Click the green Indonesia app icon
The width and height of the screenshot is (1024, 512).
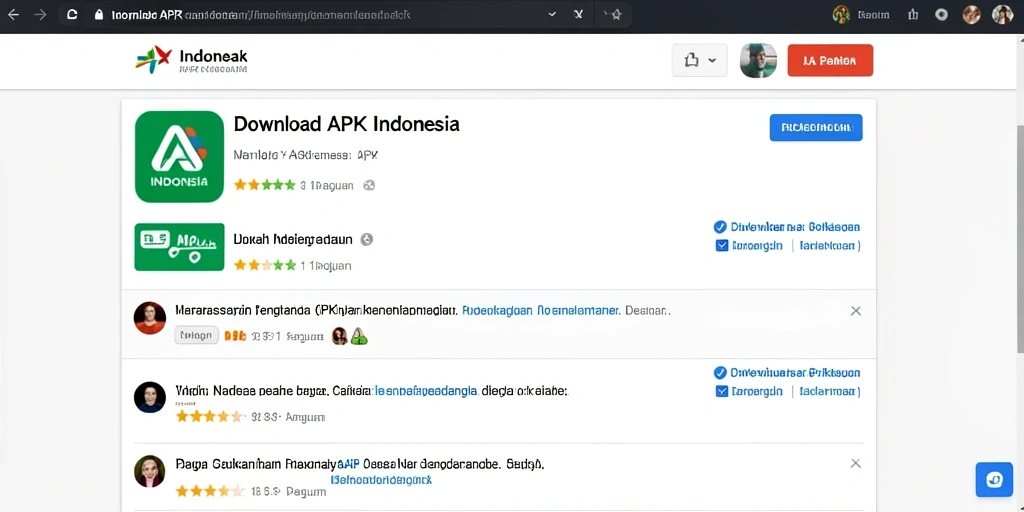click(x=180, y=157)
